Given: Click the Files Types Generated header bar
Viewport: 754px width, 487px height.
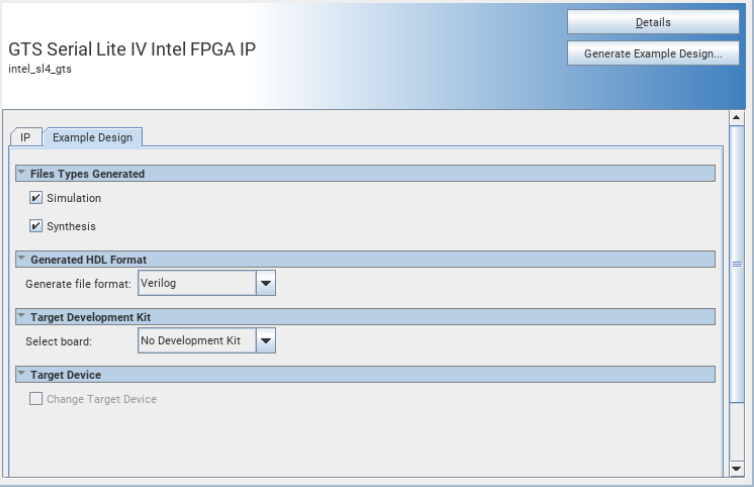Looking at the screenshot, I should pyautogui.click(x=365, y=173).
